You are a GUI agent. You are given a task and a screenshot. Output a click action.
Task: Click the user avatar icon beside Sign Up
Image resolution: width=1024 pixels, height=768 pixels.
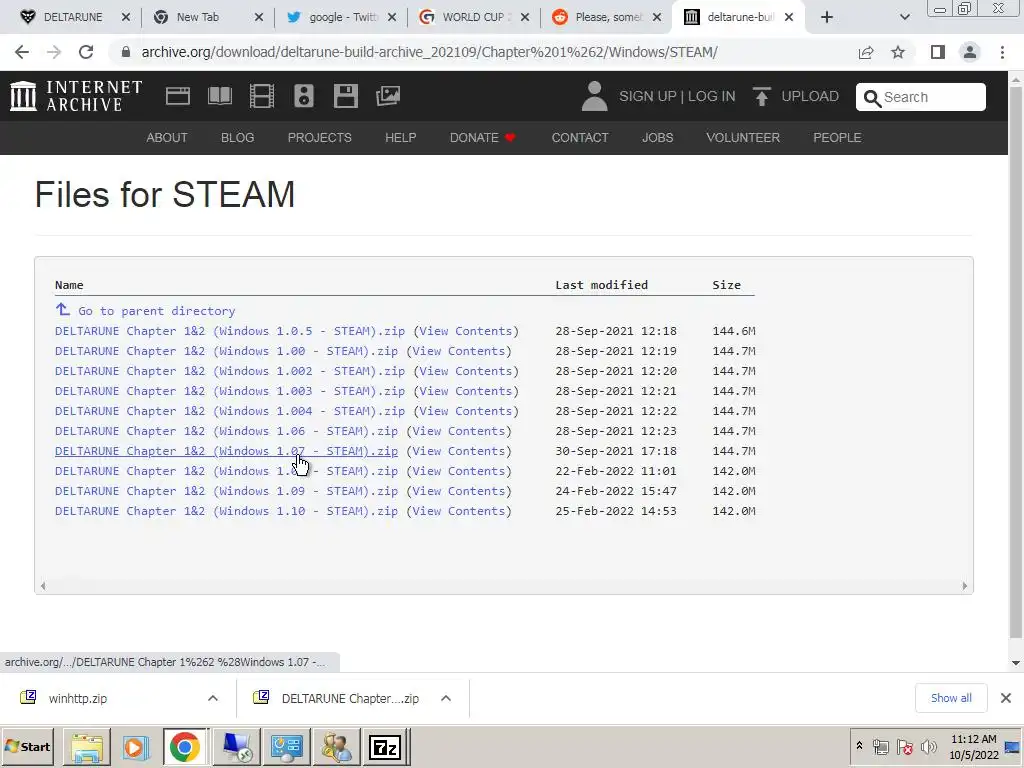tap(594, 96)
